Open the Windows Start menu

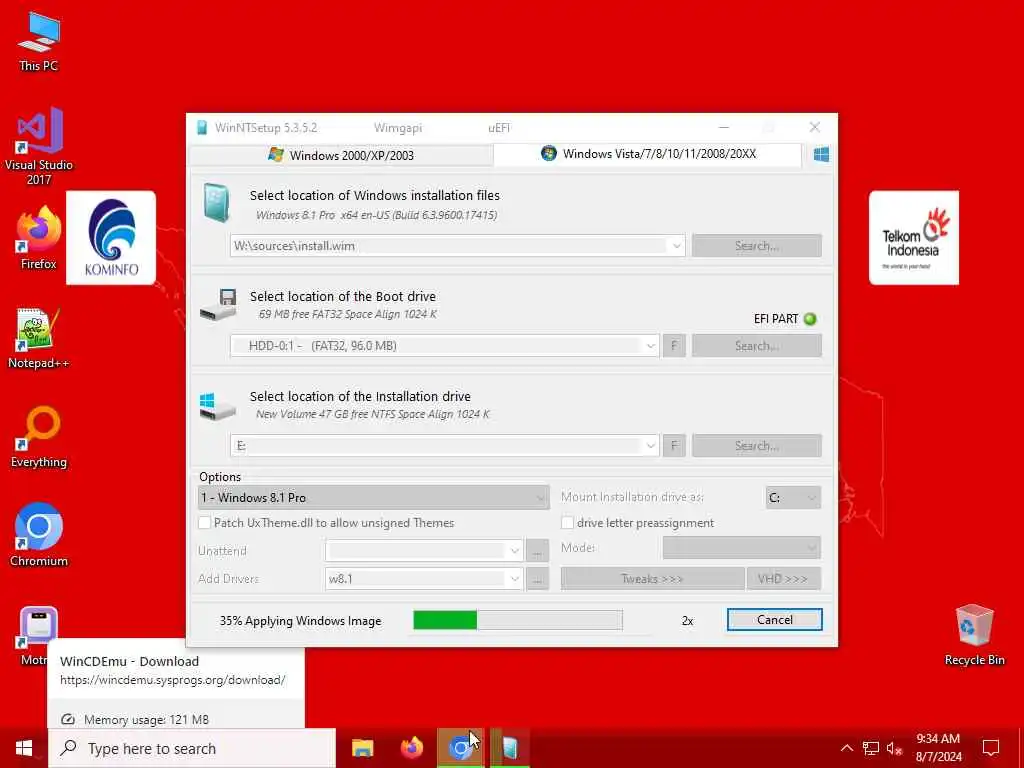[x=24, y=748]
